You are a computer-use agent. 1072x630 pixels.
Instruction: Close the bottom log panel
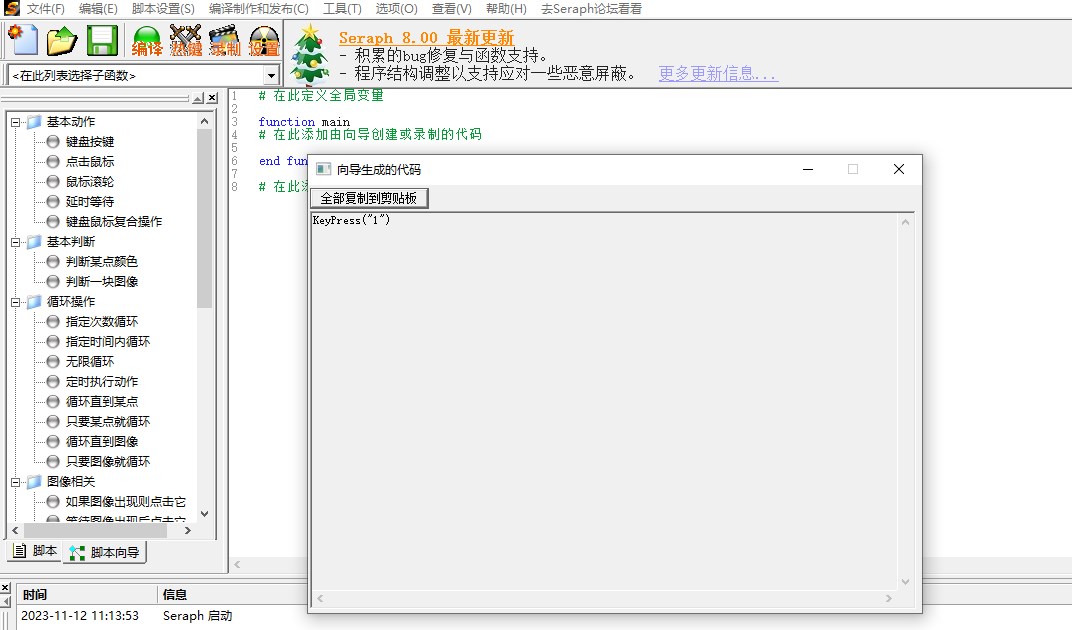click(5, 588)
